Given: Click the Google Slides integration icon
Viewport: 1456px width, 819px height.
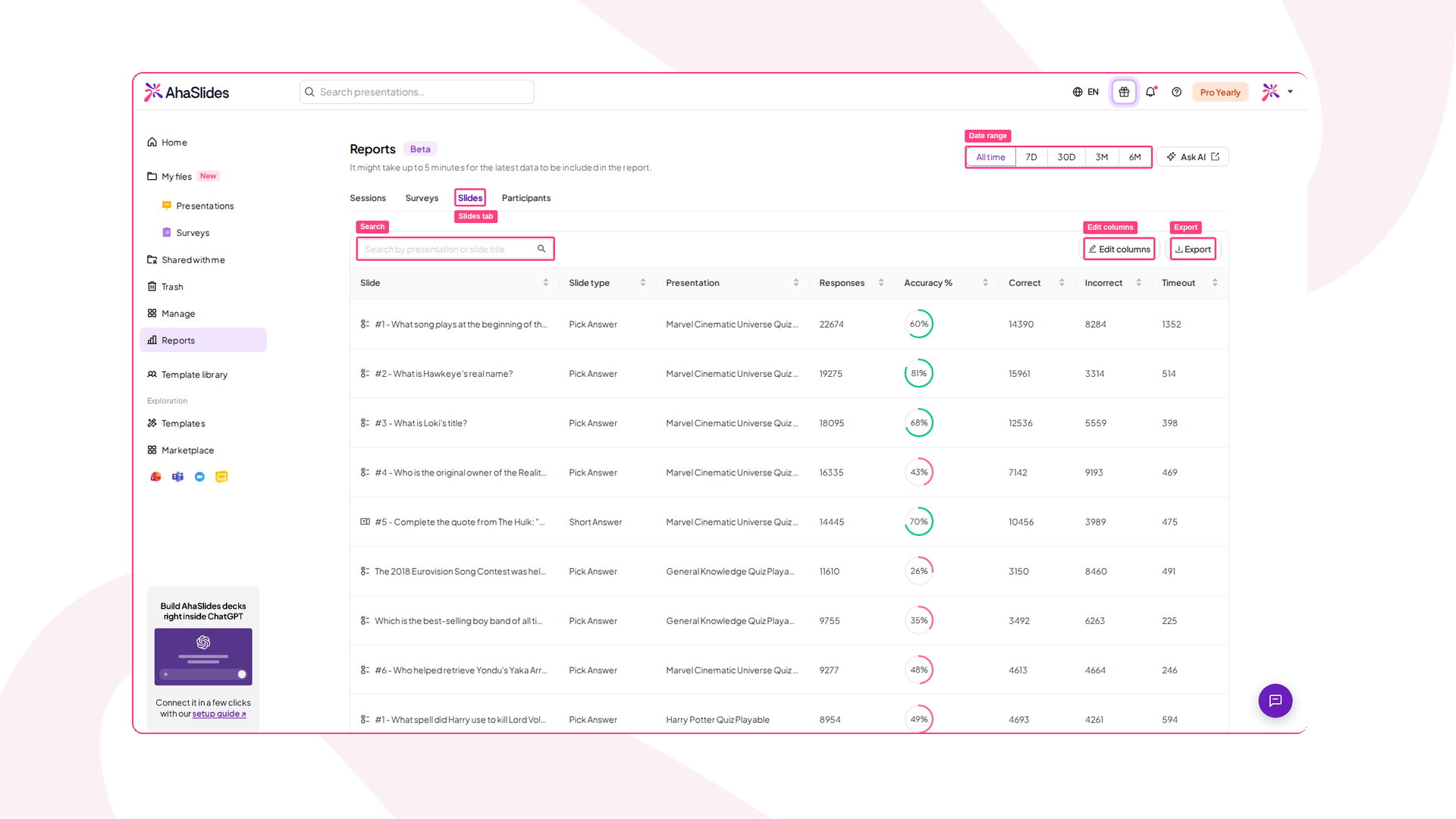Looking at the screenshot, I should [221, 477].
